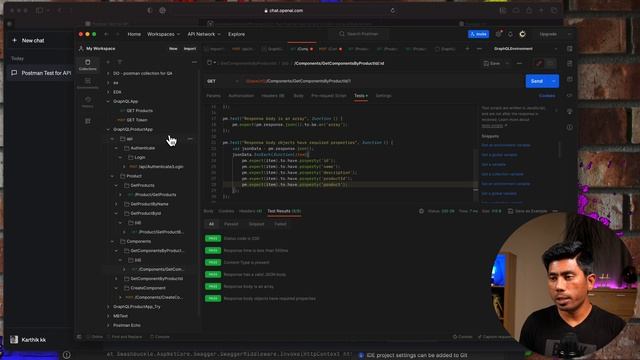The image size is (640, 360).
Task: Click the globe network icon beside Status
Action: (x=421, y=211)
